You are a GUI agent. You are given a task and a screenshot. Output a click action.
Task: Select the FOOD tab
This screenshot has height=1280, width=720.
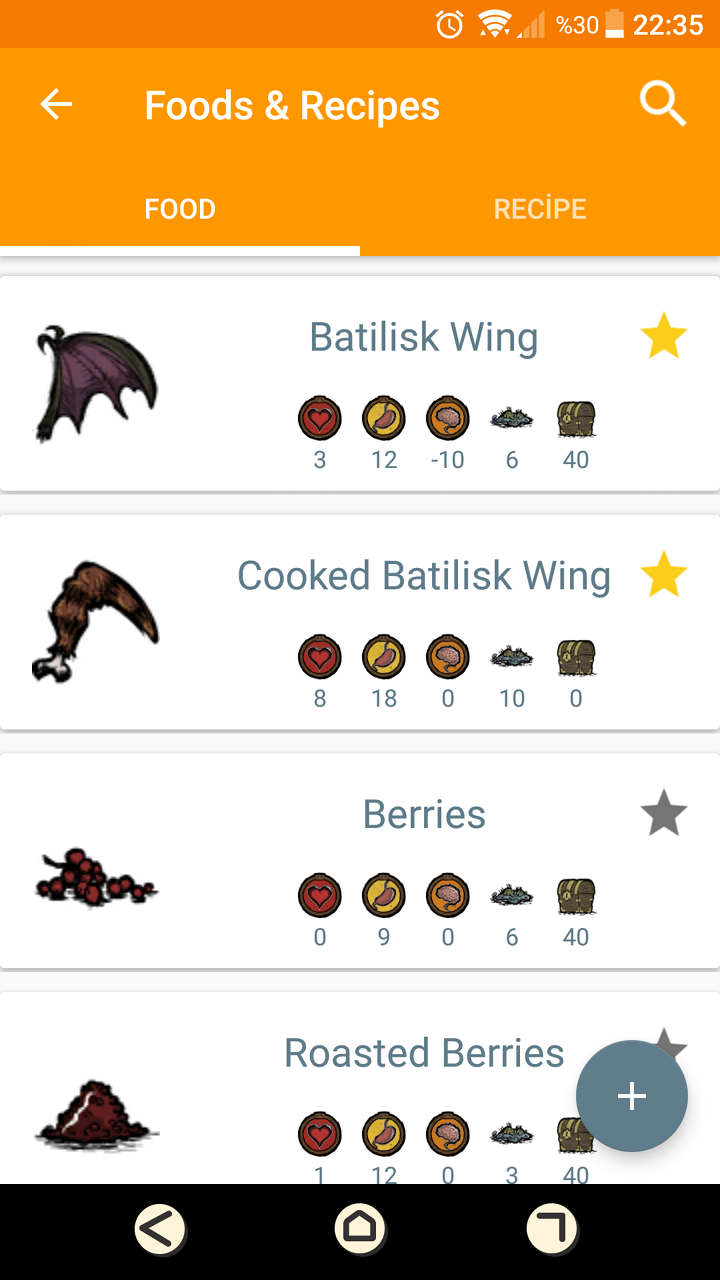[180, 209]
